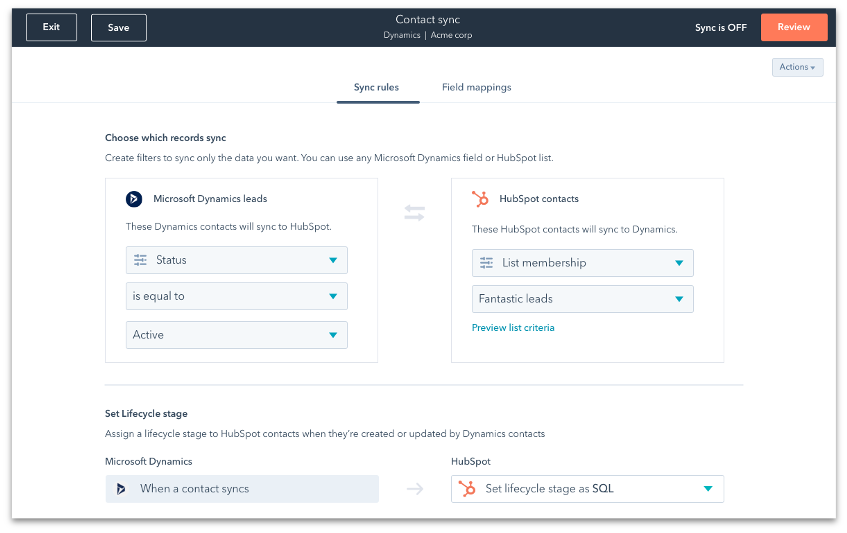Click the Dynamics icon in 'When a contact syncs'
Viewport: 847px width, 533px height.
(121, 489)
